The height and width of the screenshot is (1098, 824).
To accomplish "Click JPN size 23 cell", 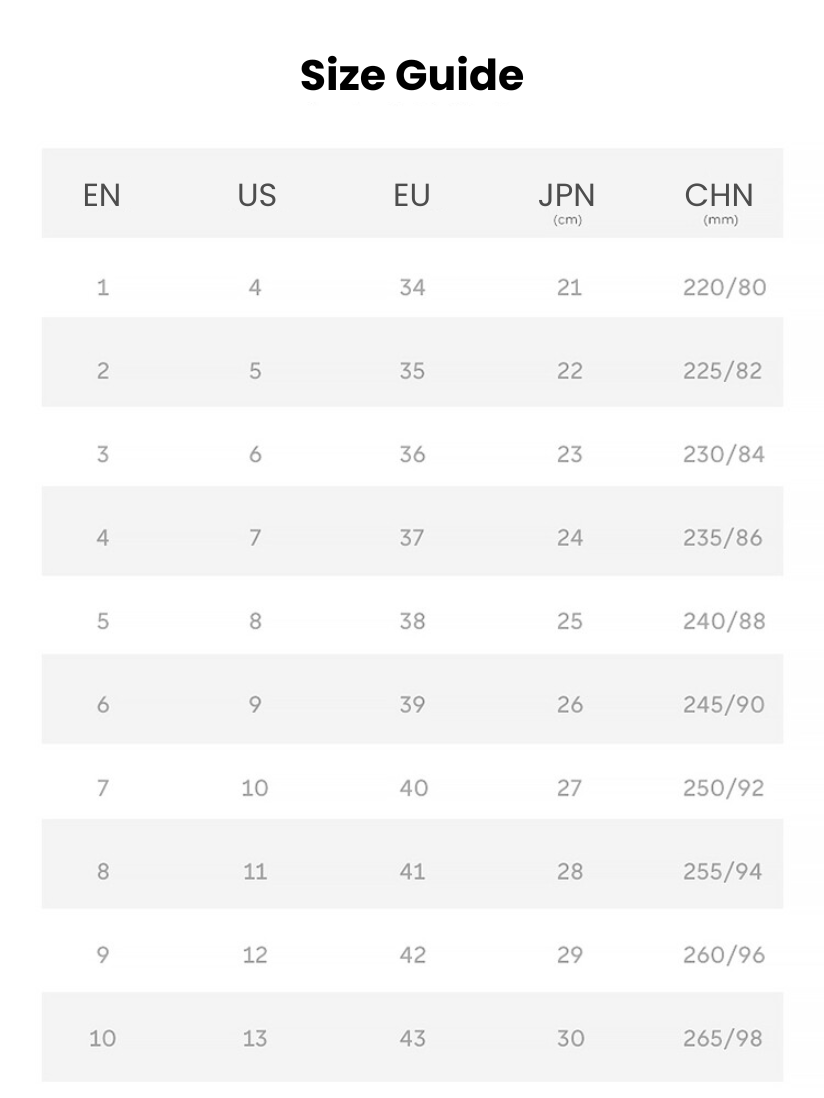I will point(569,454).
